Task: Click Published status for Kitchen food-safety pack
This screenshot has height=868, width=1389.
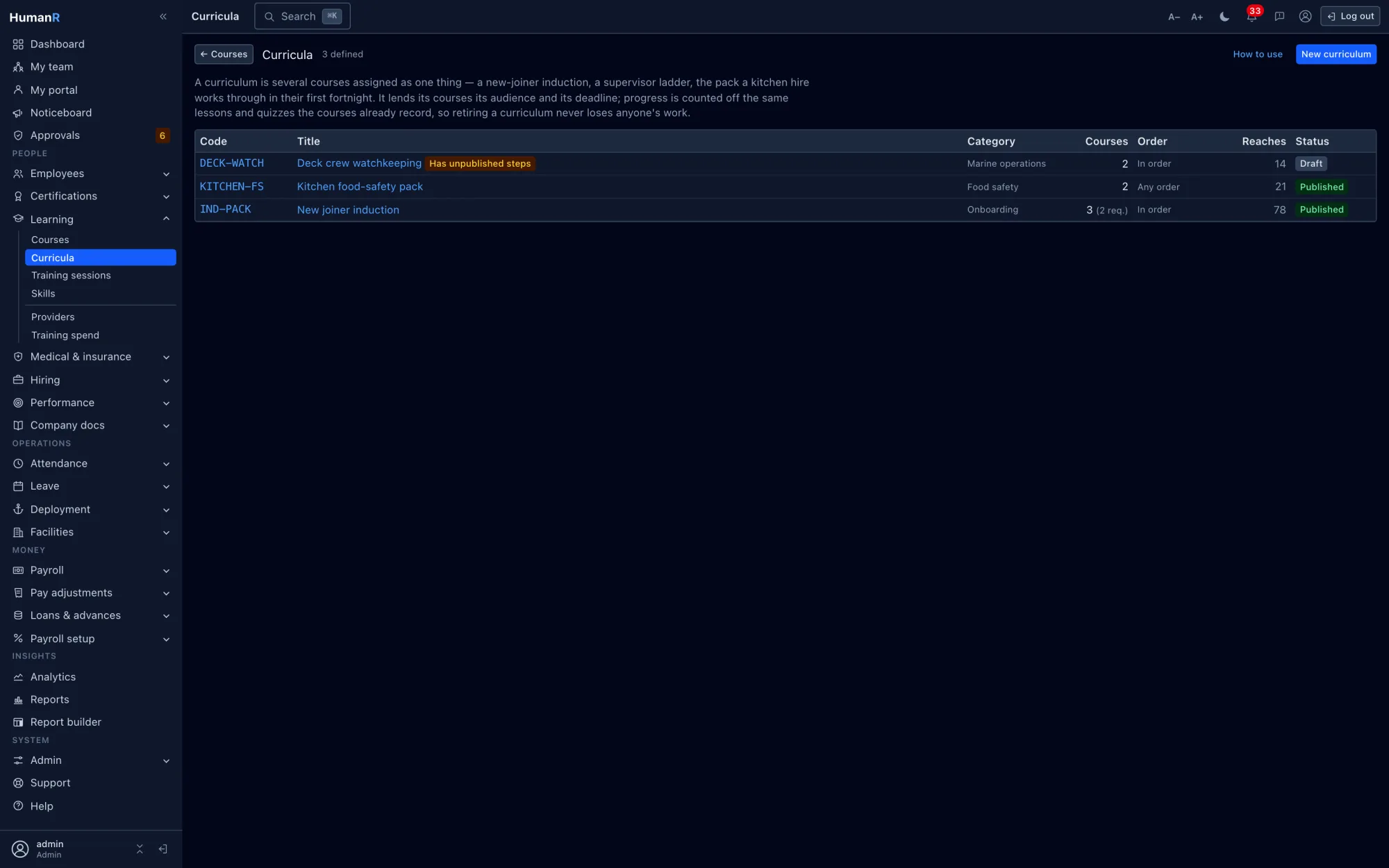Action: click(1322, 187)
